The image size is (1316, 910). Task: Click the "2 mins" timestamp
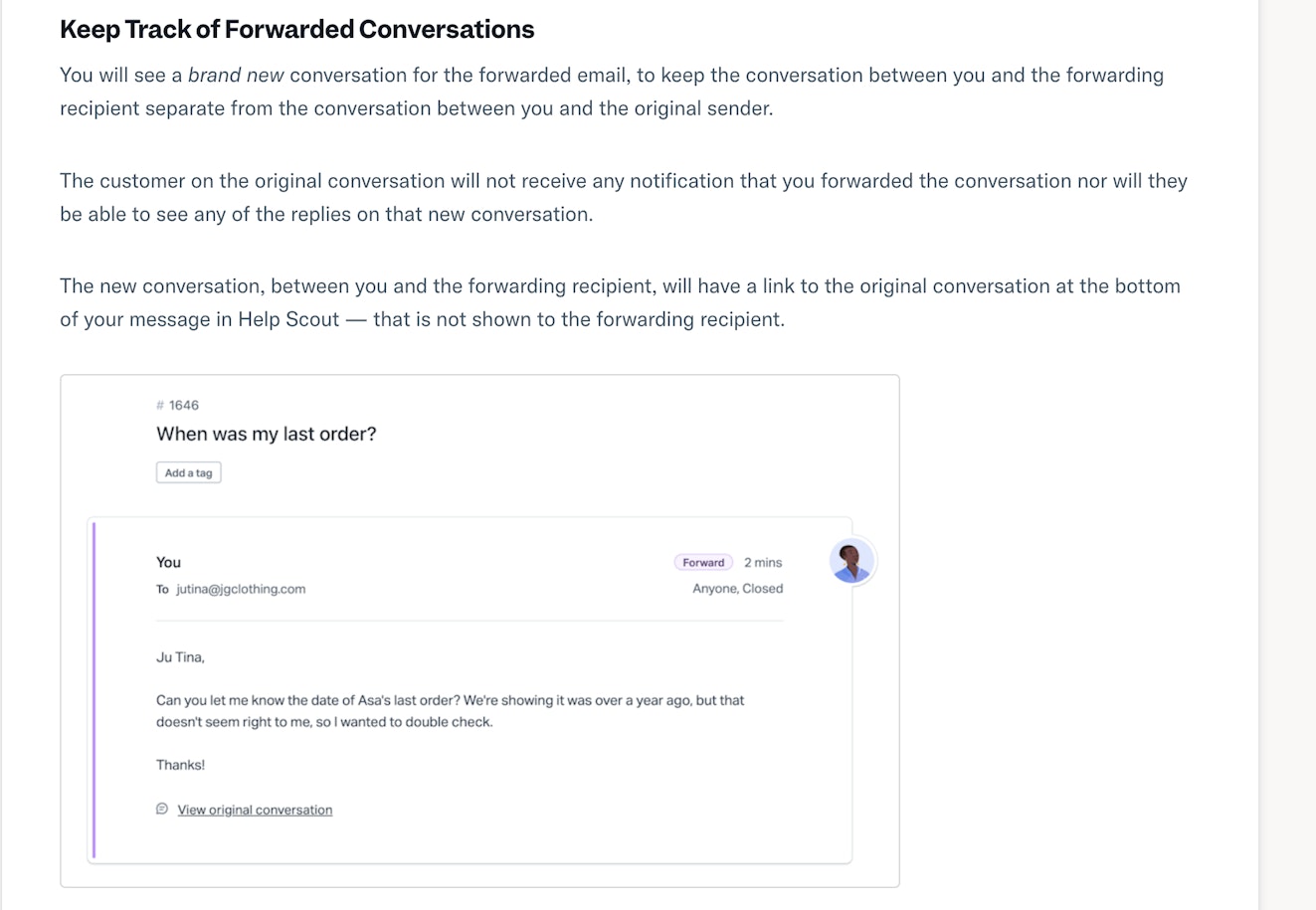(763, 563)
